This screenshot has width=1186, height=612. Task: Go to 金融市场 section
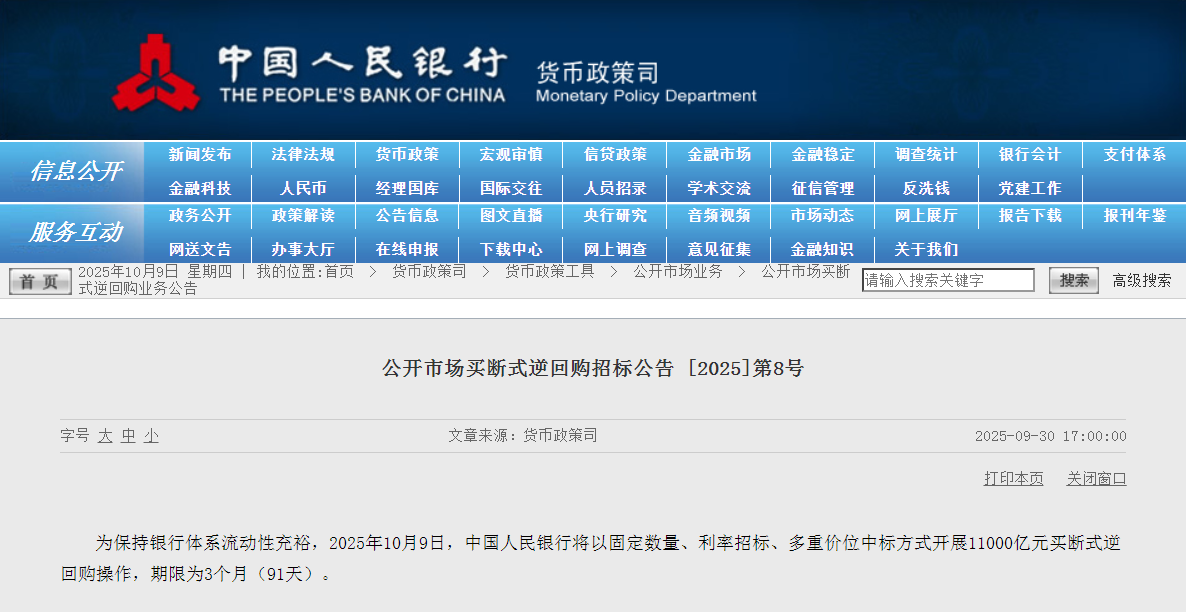click(719, 155)
